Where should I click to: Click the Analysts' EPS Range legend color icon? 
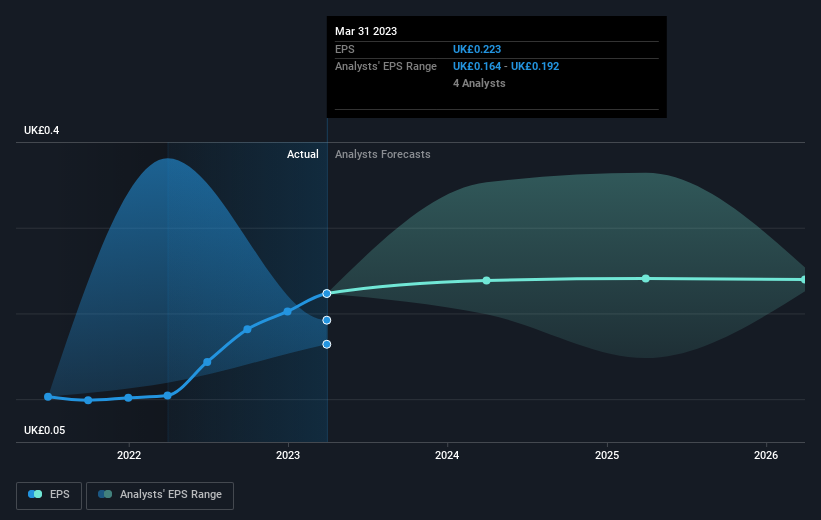105,494
